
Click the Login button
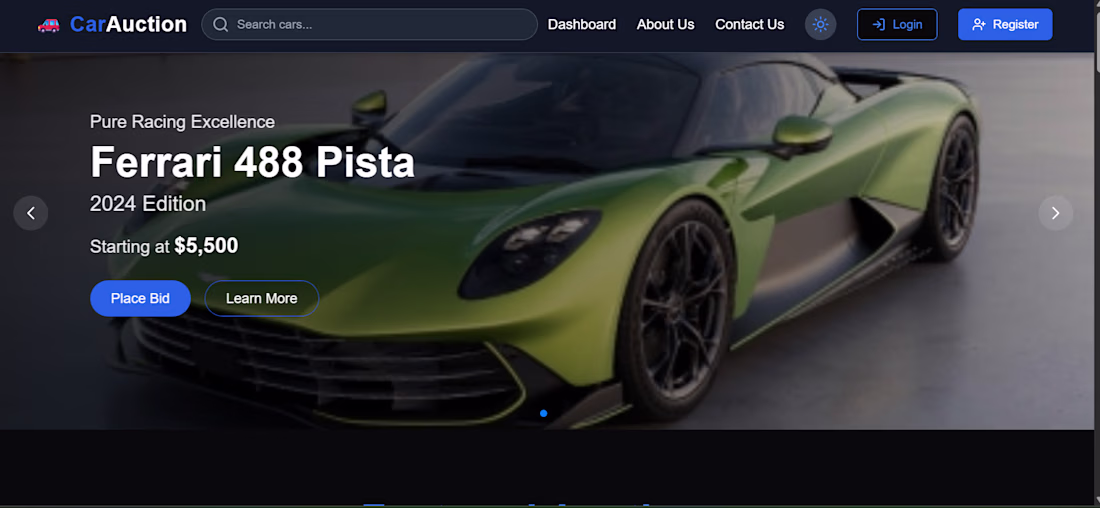[897, 25]
